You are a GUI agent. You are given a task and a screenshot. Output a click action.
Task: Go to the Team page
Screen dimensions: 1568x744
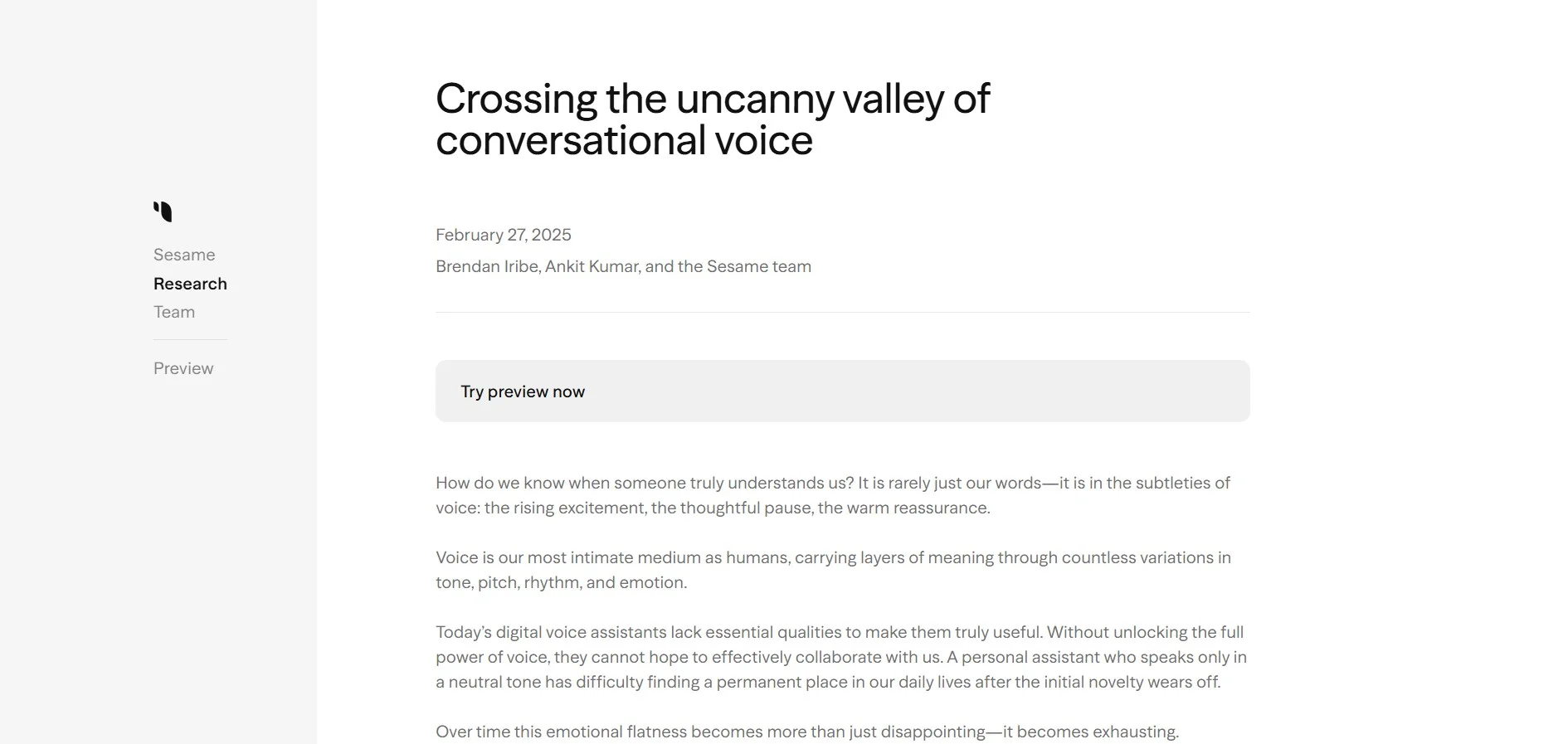pos(174,312)
